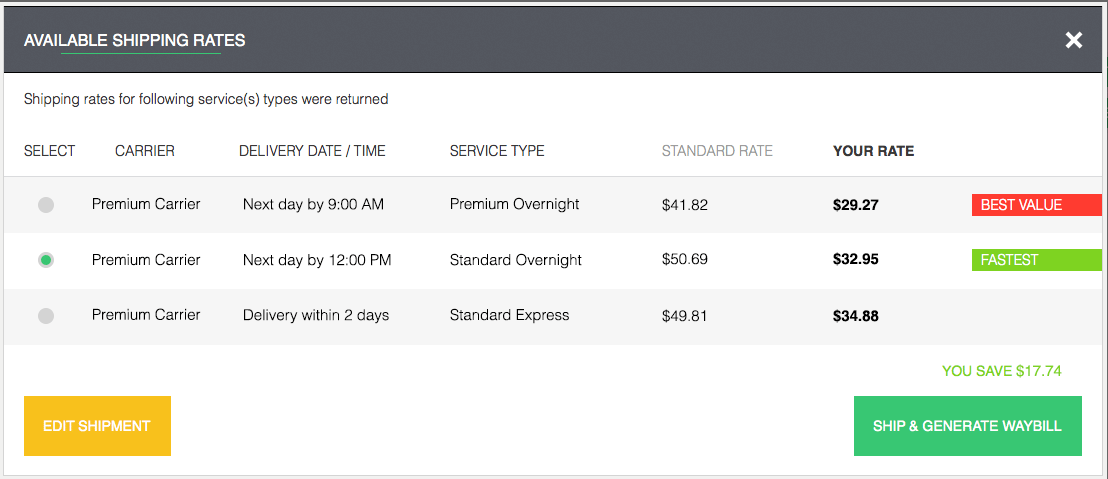Click the Select column header

click(x=49, y=151)
